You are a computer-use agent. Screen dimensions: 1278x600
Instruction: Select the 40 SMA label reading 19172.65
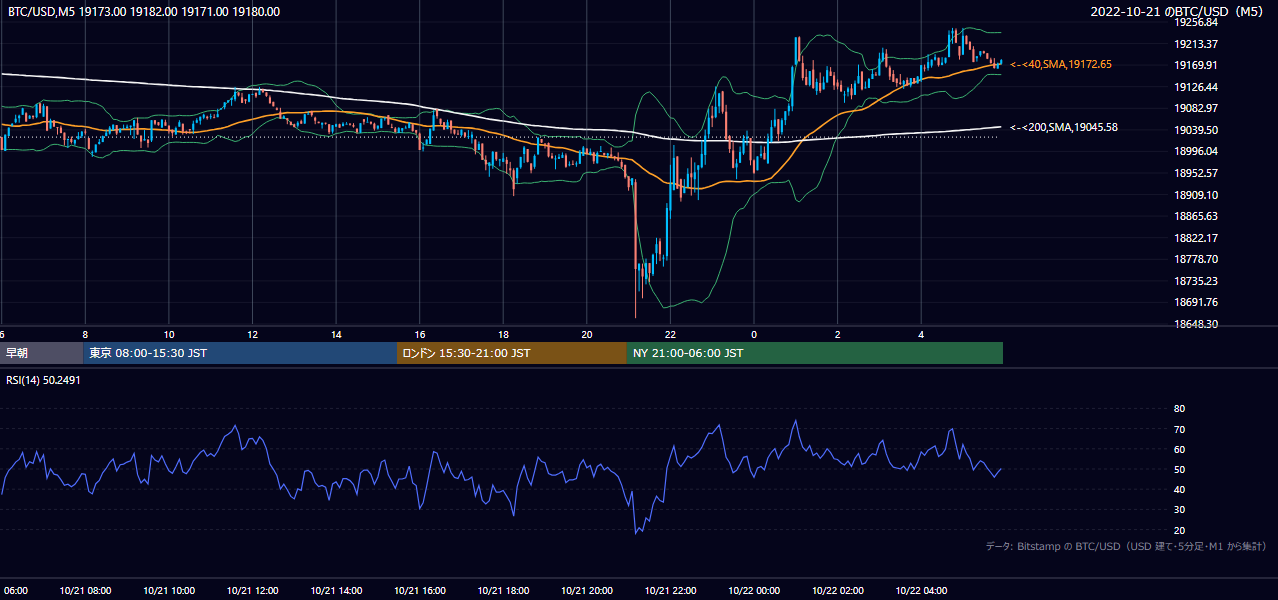point(1061,64)
